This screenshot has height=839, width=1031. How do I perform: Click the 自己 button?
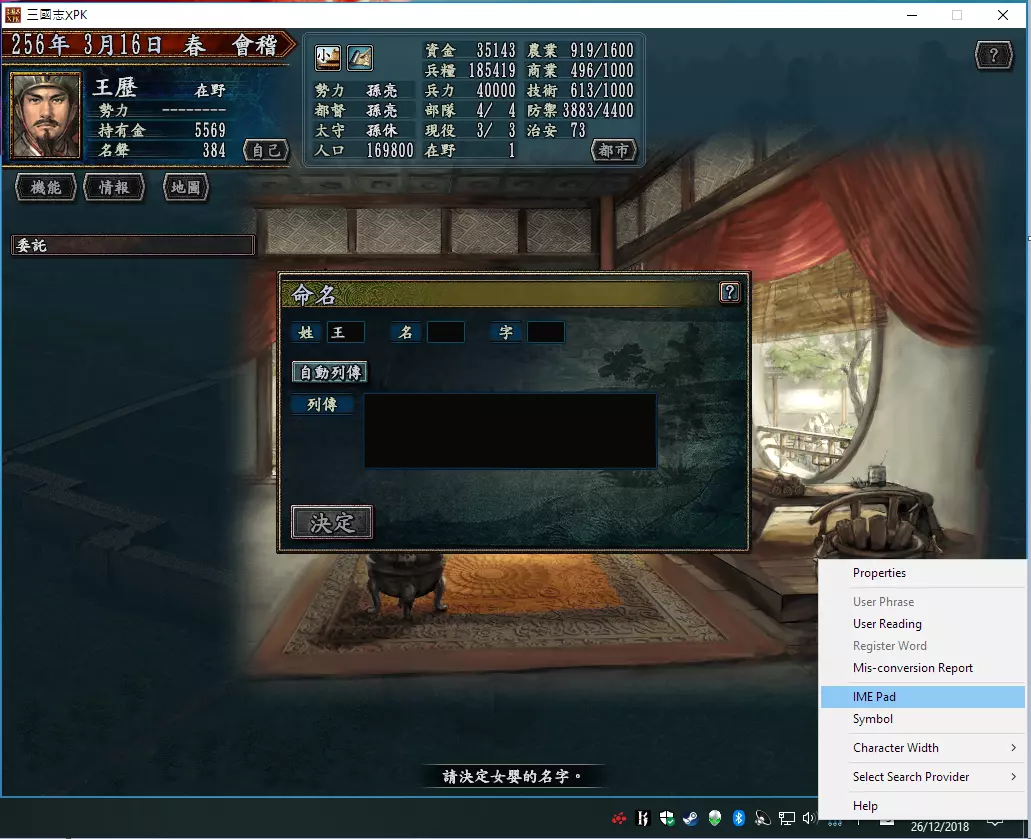[266, 151]
